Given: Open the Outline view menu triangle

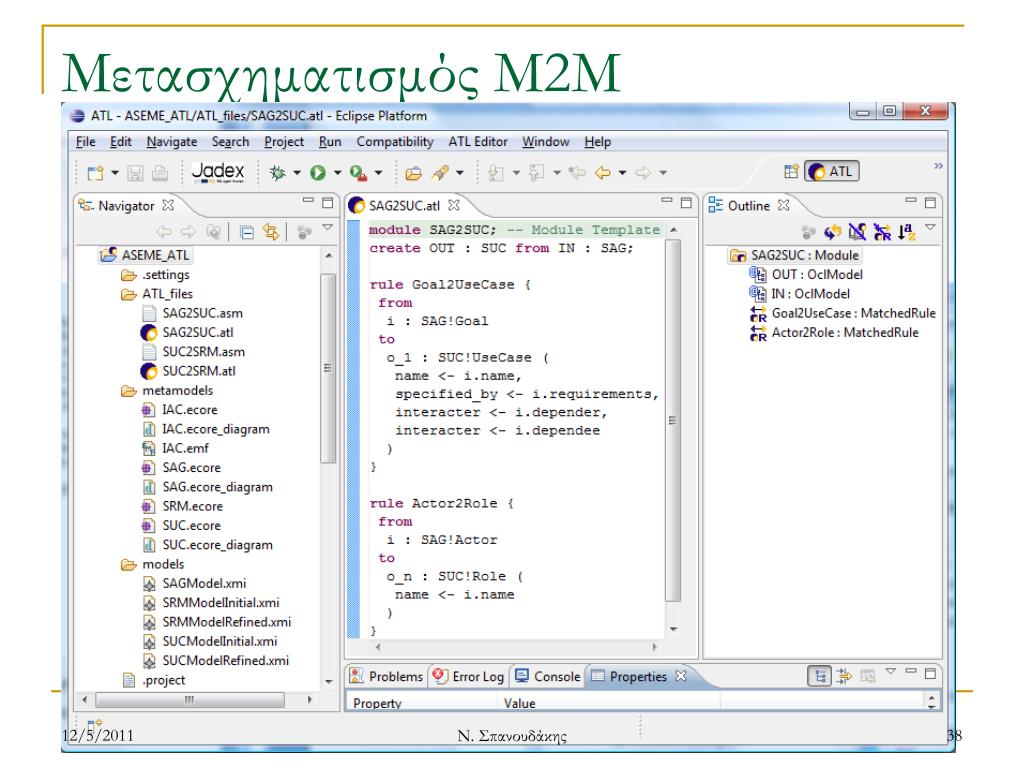Looking at the screenshot, I should 931,228.
